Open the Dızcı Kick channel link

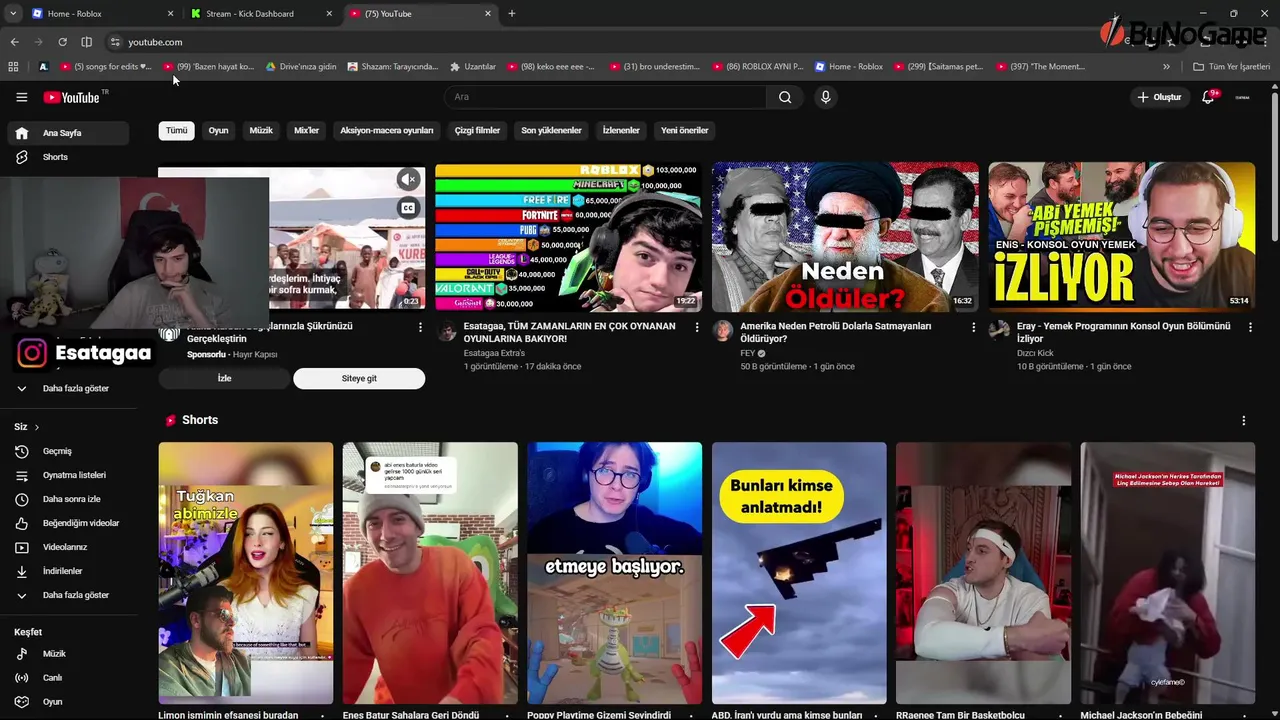pos(1035,353)
